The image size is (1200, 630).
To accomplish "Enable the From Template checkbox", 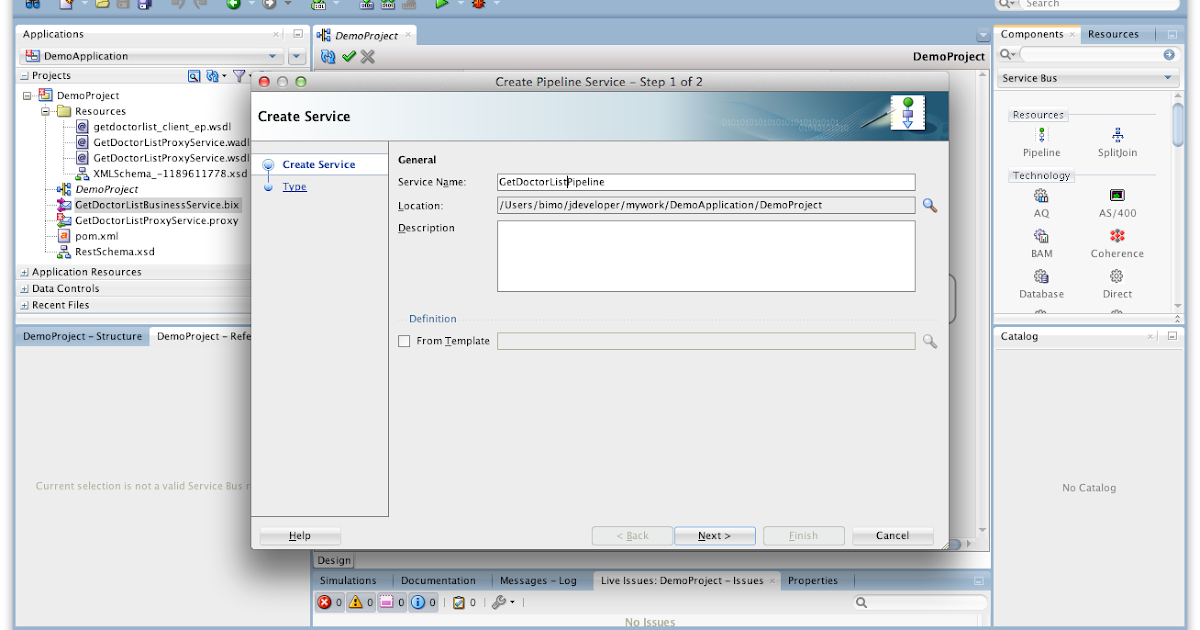I will click(404, 340).
